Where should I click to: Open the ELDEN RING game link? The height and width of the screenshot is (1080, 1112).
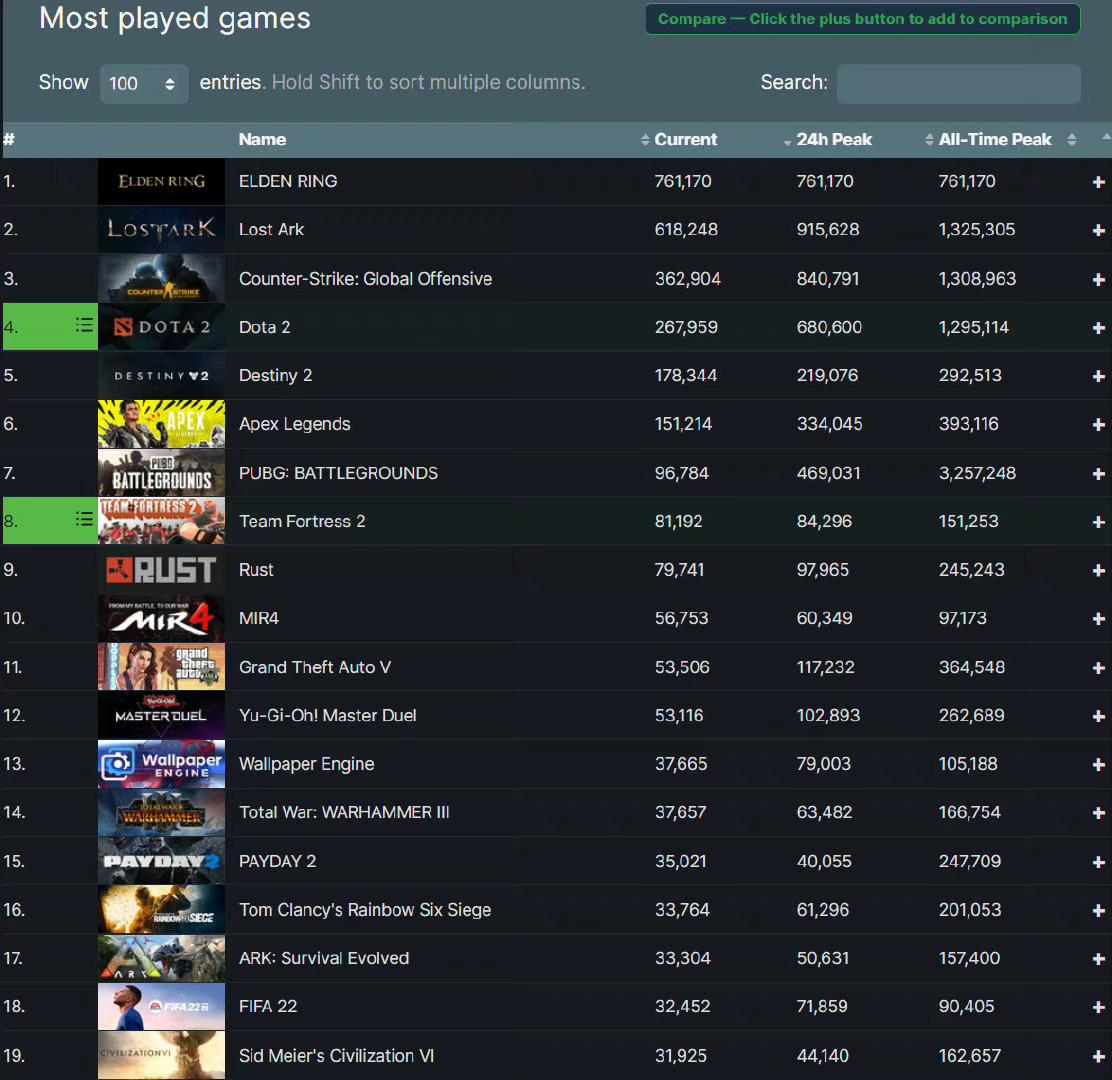(x=288, y=182)
